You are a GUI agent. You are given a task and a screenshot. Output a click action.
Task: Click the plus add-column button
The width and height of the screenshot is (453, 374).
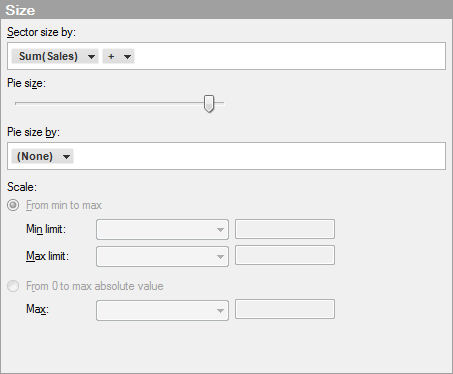pyautogui.click(x=111, y=56)
